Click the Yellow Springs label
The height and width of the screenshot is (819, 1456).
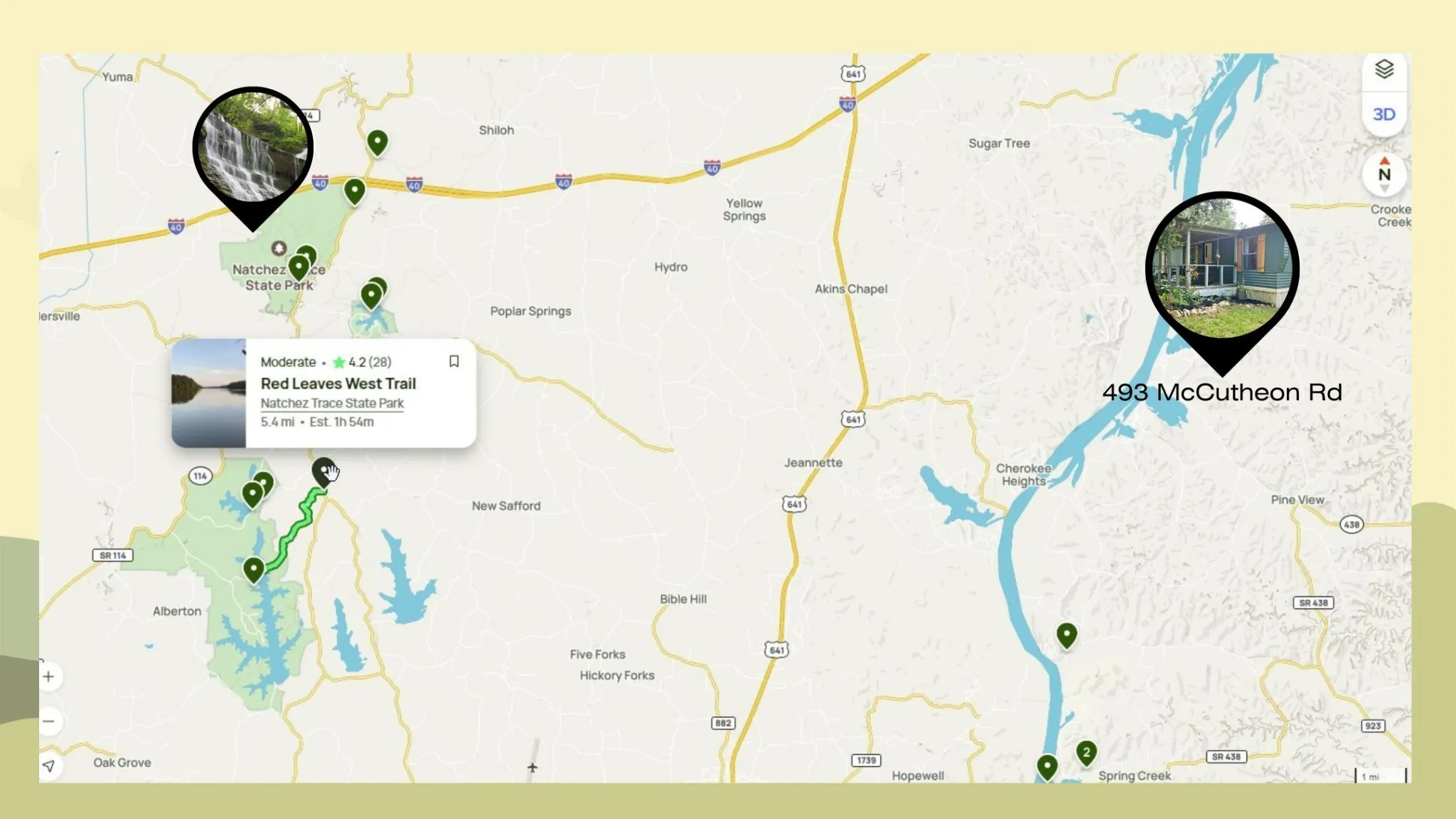click(744, 210)
